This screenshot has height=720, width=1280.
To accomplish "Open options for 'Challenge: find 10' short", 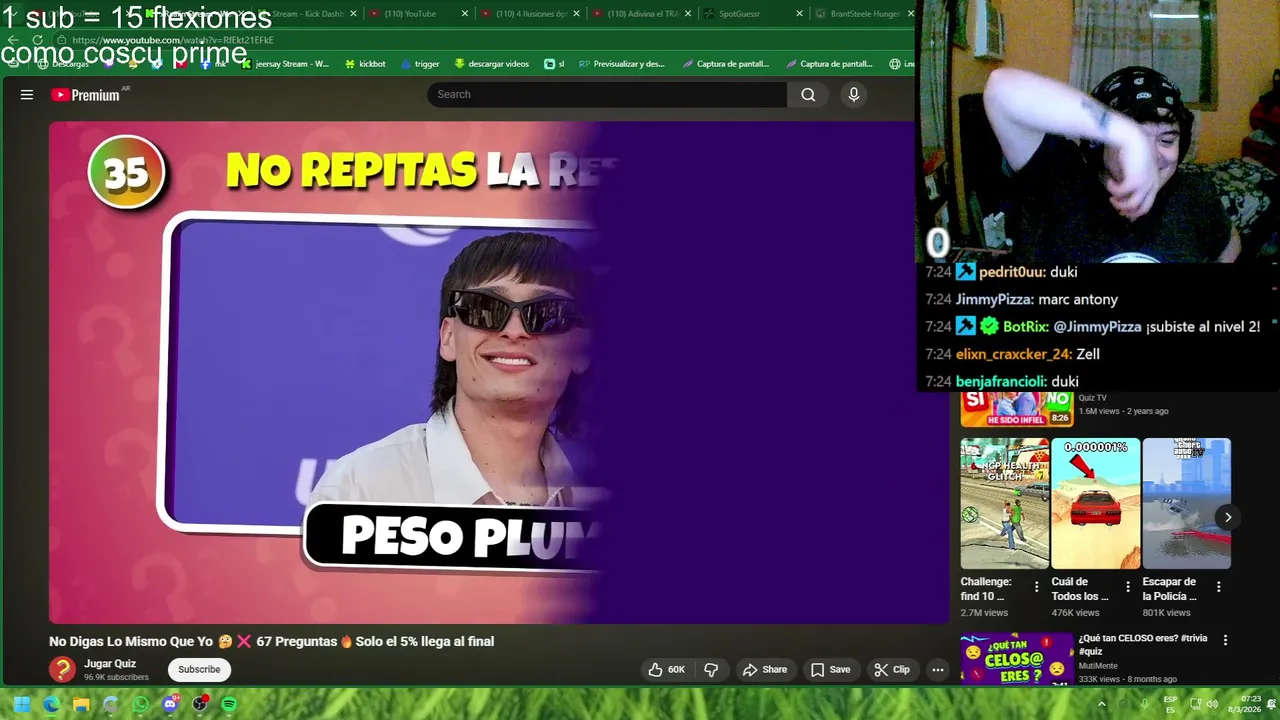I will 1036,588.
